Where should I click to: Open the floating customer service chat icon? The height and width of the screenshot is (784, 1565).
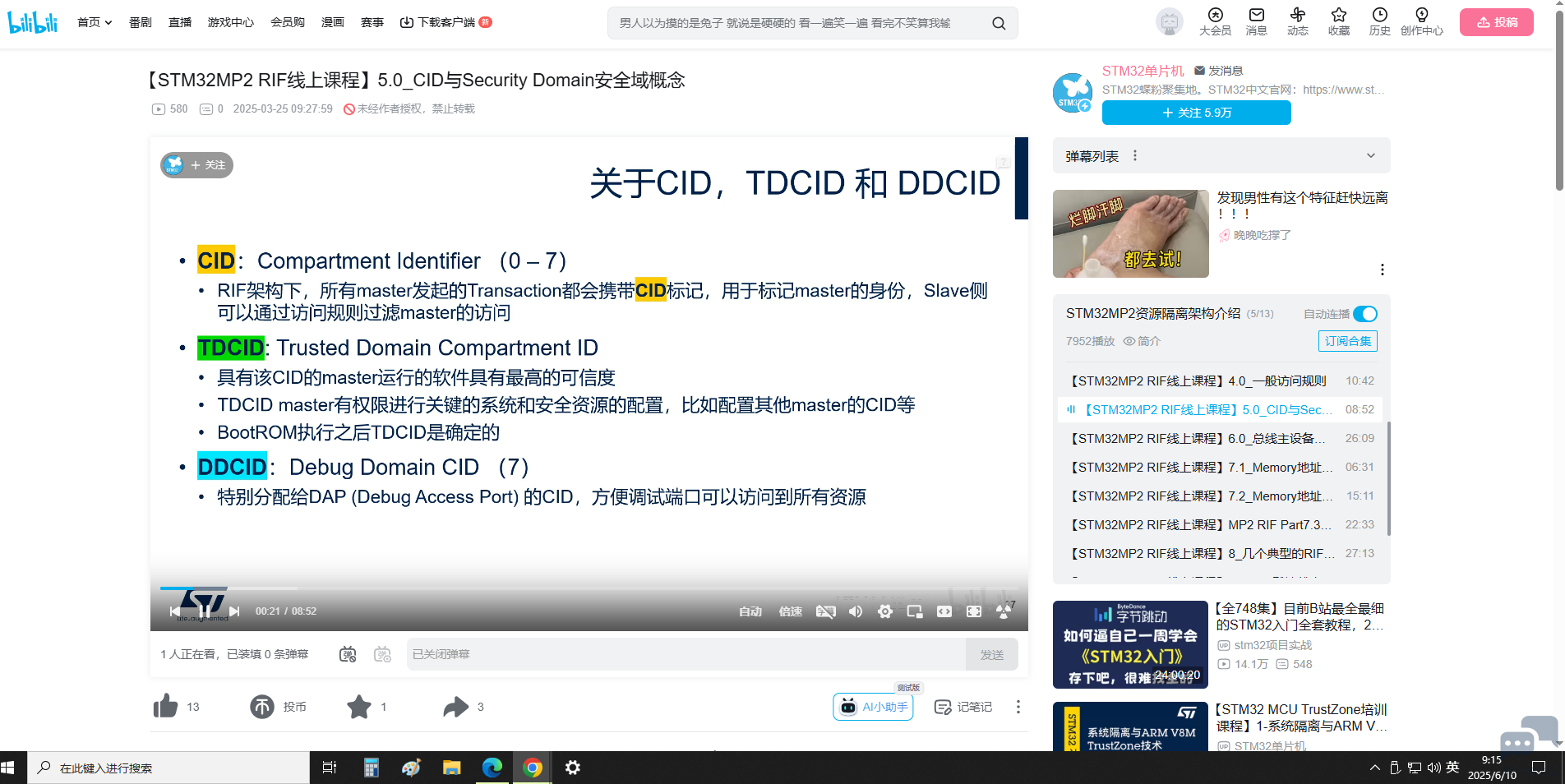1529,734
